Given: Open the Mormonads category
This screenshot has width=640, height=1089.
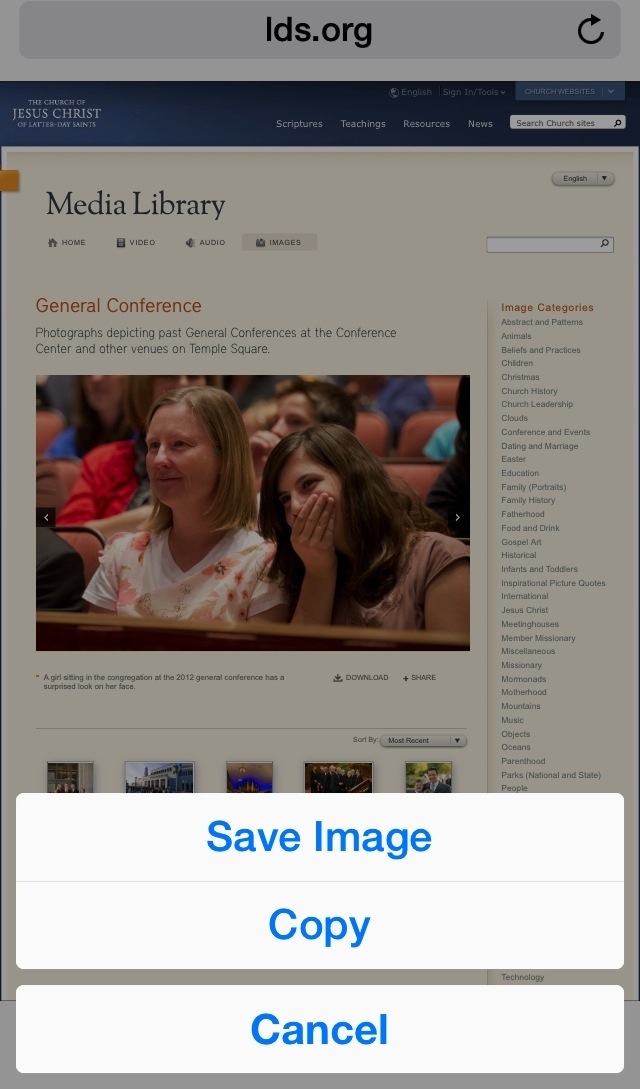Looking at the screenshot, I should (x=523, y=679).
